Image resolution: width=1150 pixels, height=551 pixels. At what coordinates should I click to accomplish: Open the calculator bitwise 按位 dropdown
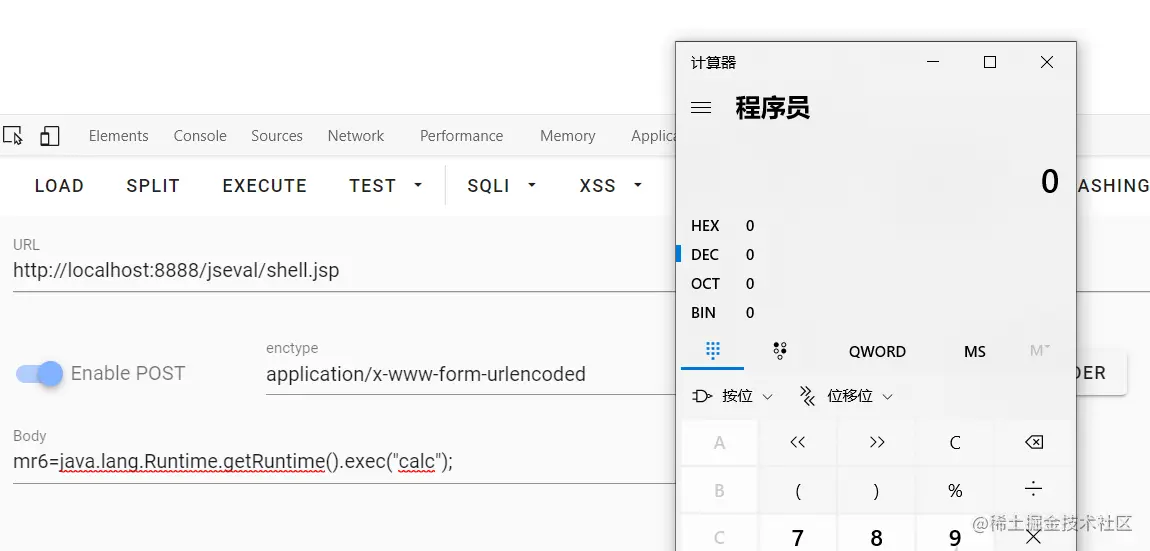pyautogui.click(x=732, y=396)
